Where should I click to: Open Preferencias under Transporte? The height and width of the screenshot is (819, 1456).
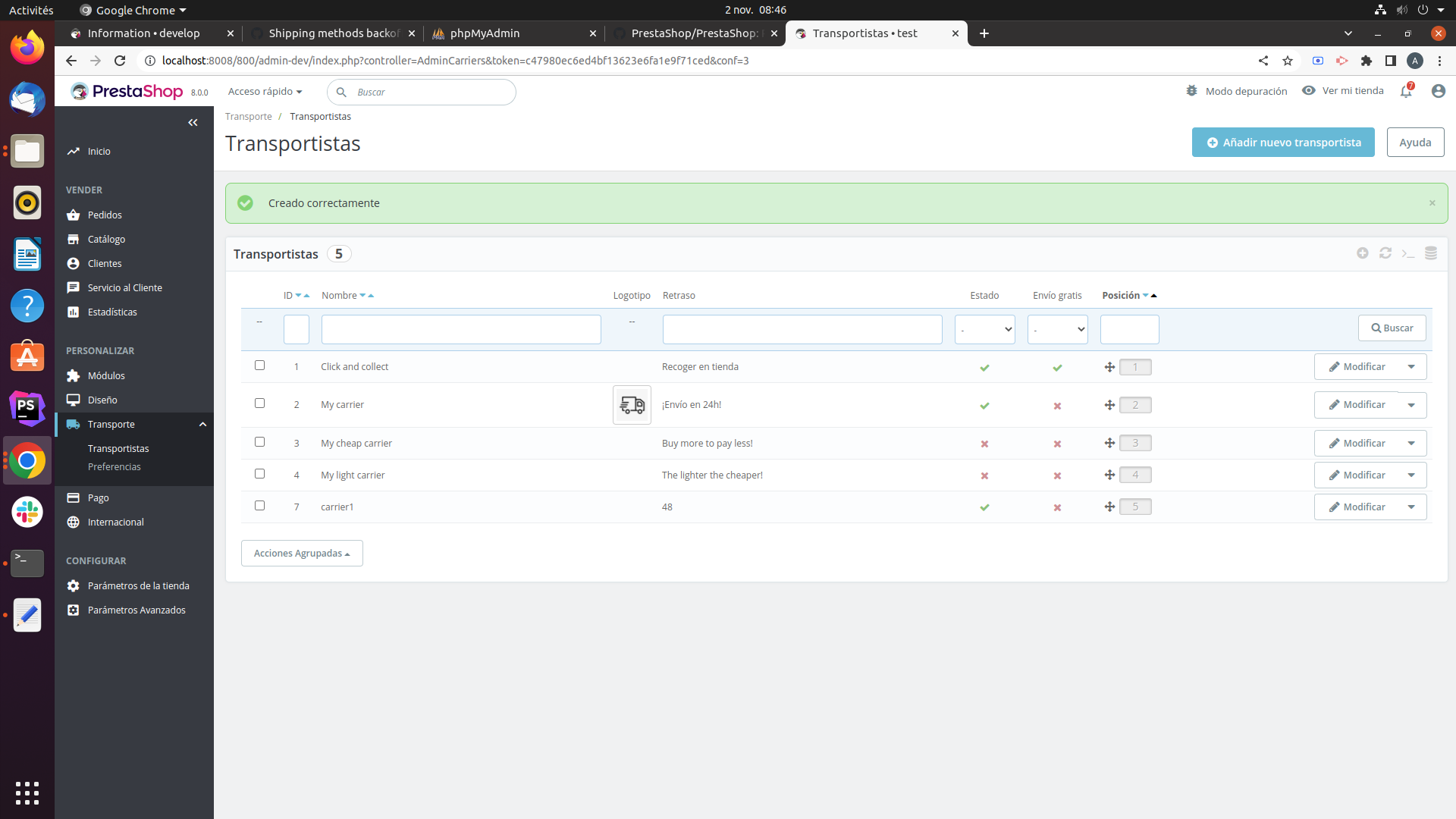point(114,466)
